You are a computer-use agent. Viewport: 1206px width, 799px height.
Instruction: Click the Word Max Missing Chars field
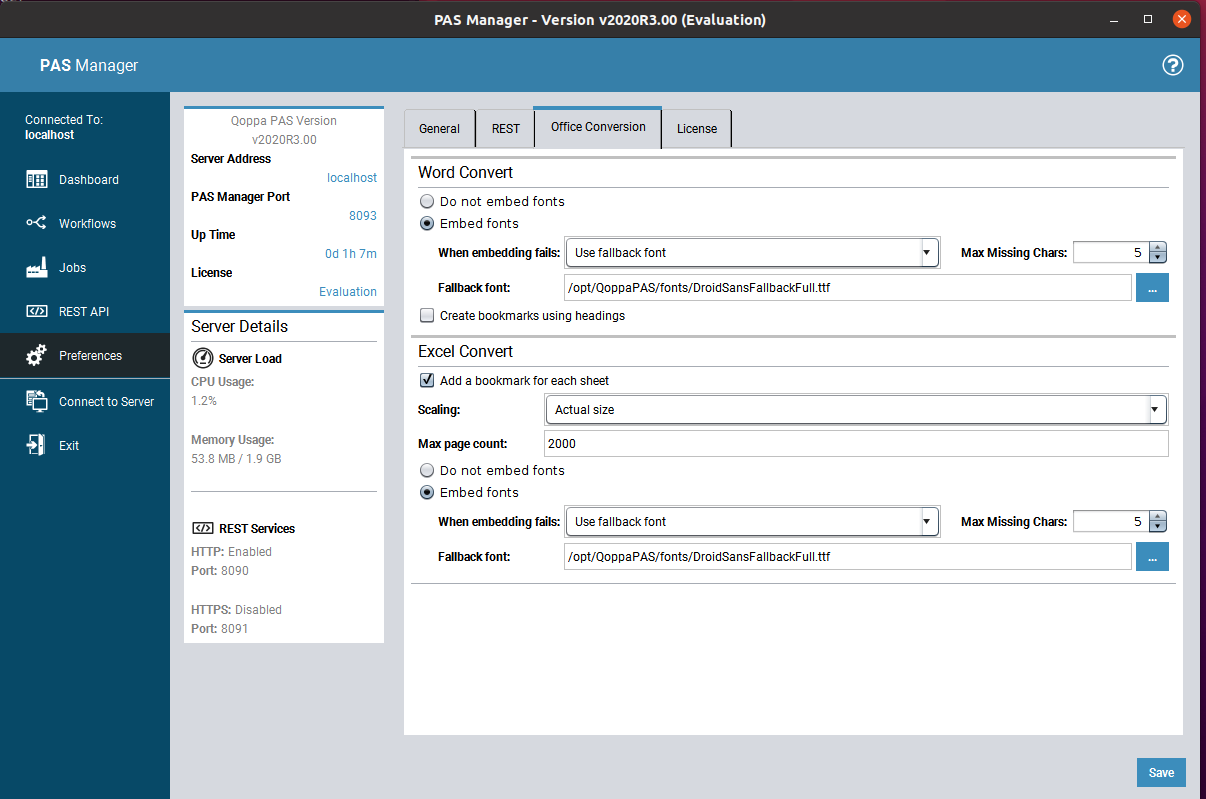tap(1111, 253)
